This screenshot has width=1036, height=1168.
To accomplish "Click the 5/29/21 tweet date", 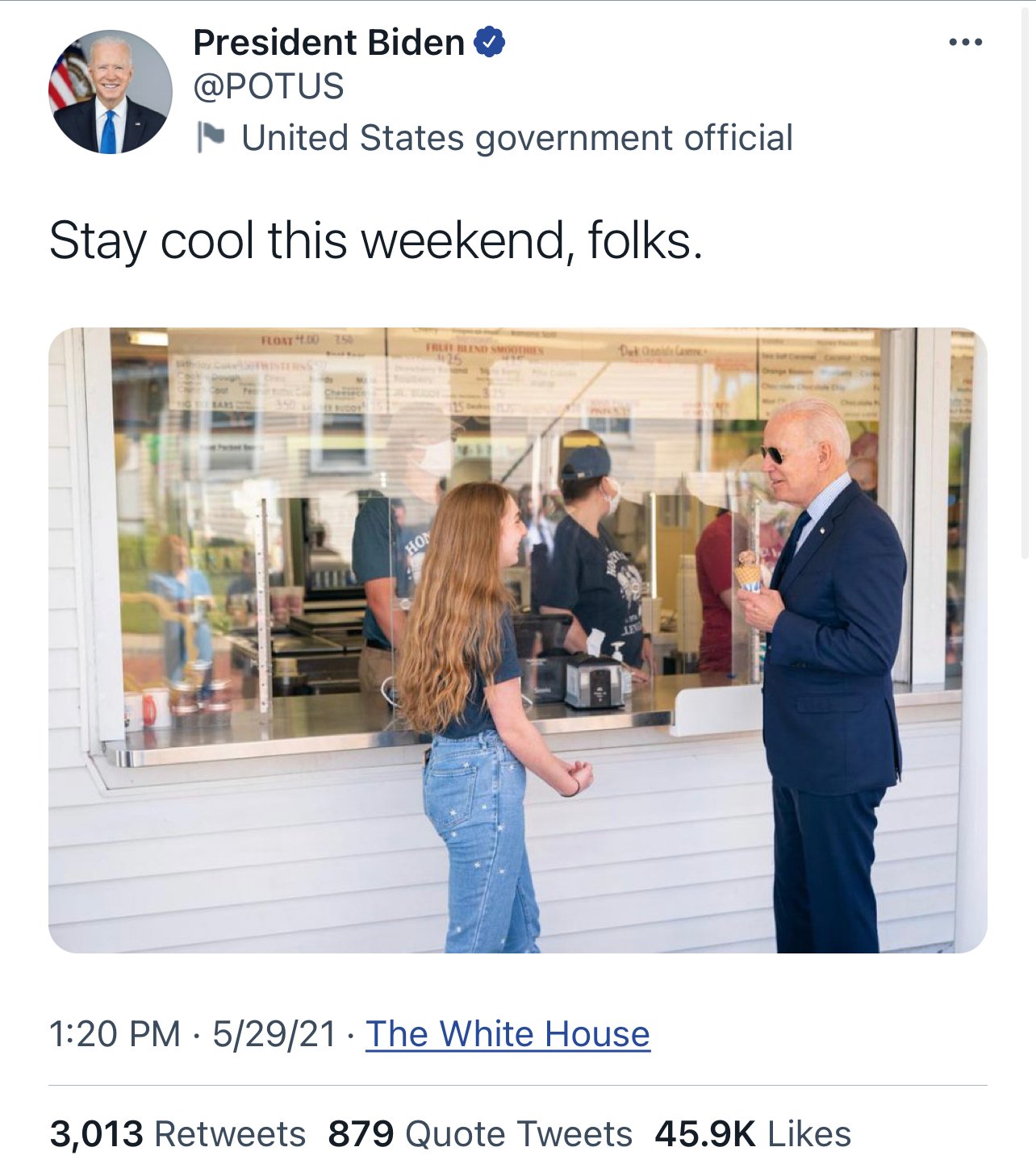I will pos(274,1034).
